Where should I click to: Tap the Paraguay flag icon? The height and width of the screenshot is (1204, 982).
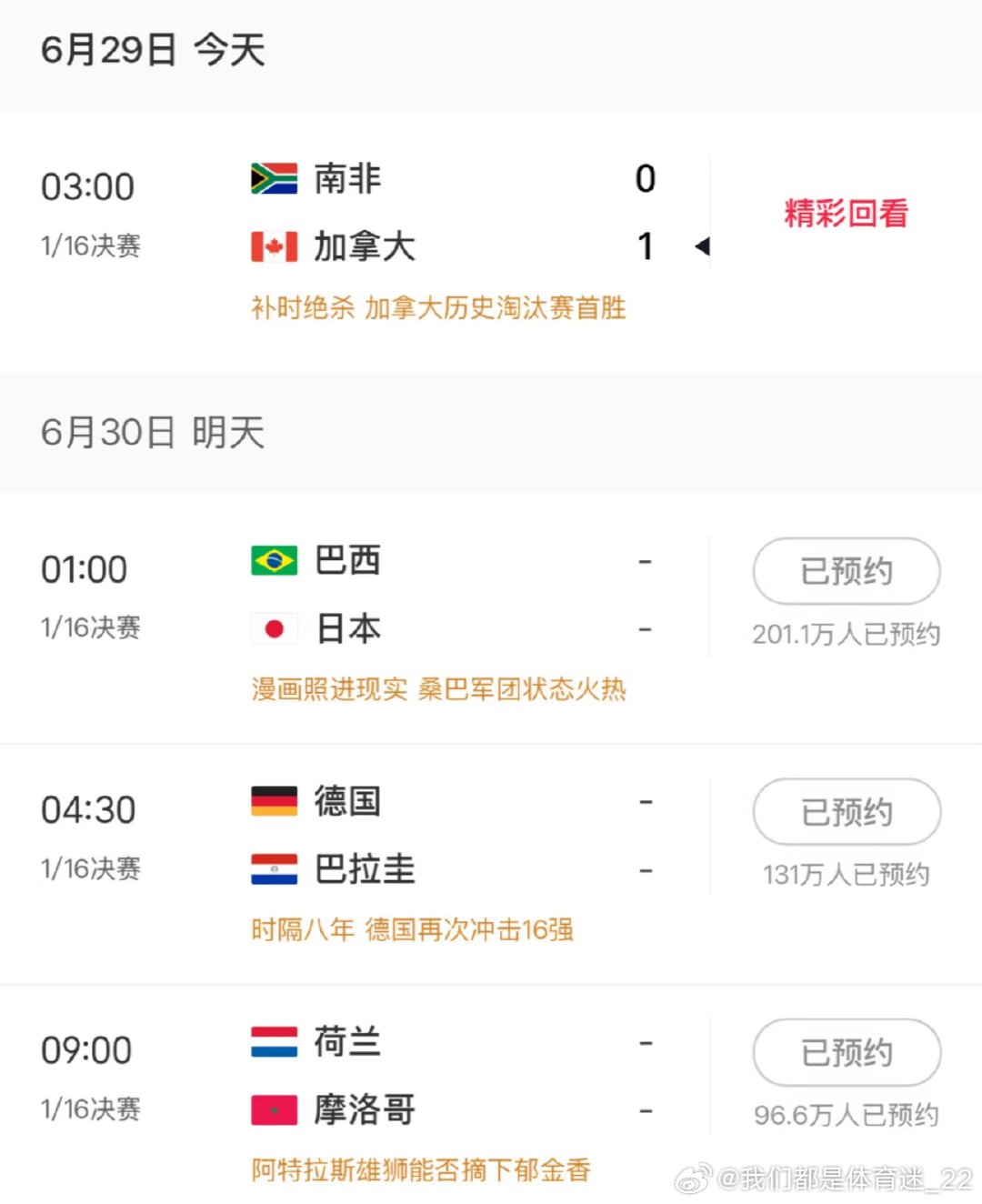click(274, 869)
